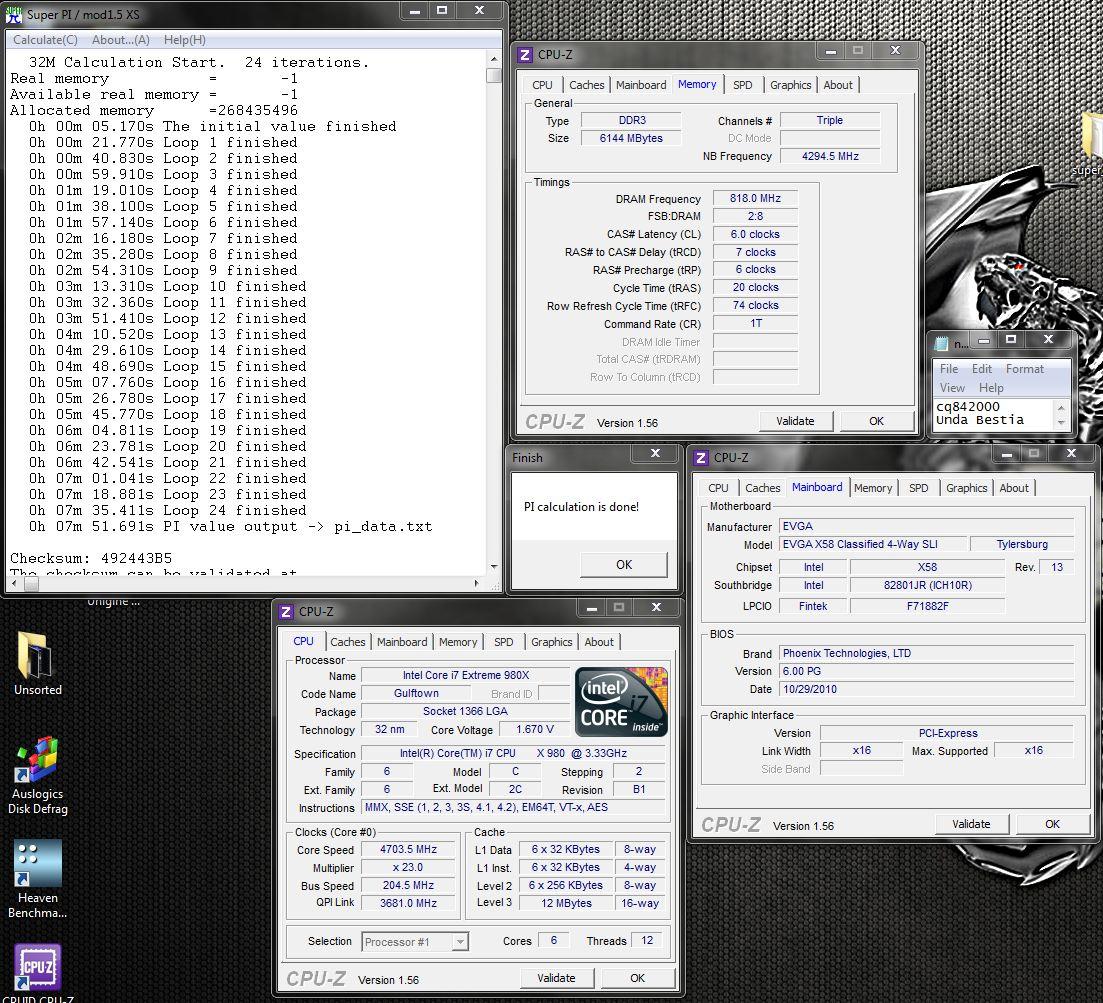This screenshot has width=1103, height=1003.
Task: Click the Super PI title bar icon
Action: (x=13, y=13)
